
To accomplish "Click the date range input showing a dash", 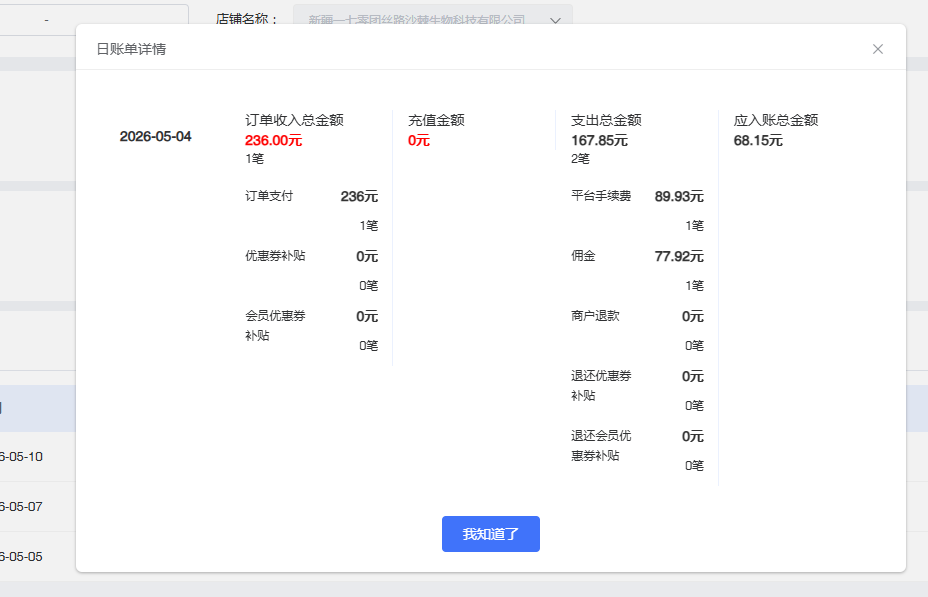I will 94,20.
